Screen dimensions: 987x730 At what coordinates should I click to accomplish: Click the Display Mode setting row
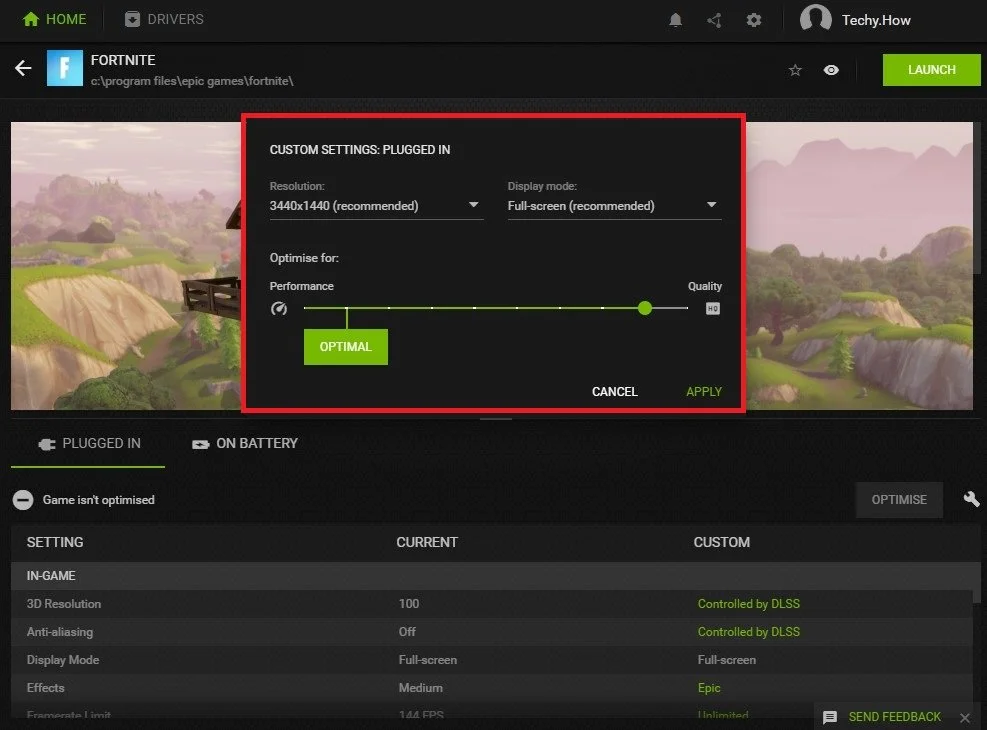pyautogui.click(x=492, y=660)
